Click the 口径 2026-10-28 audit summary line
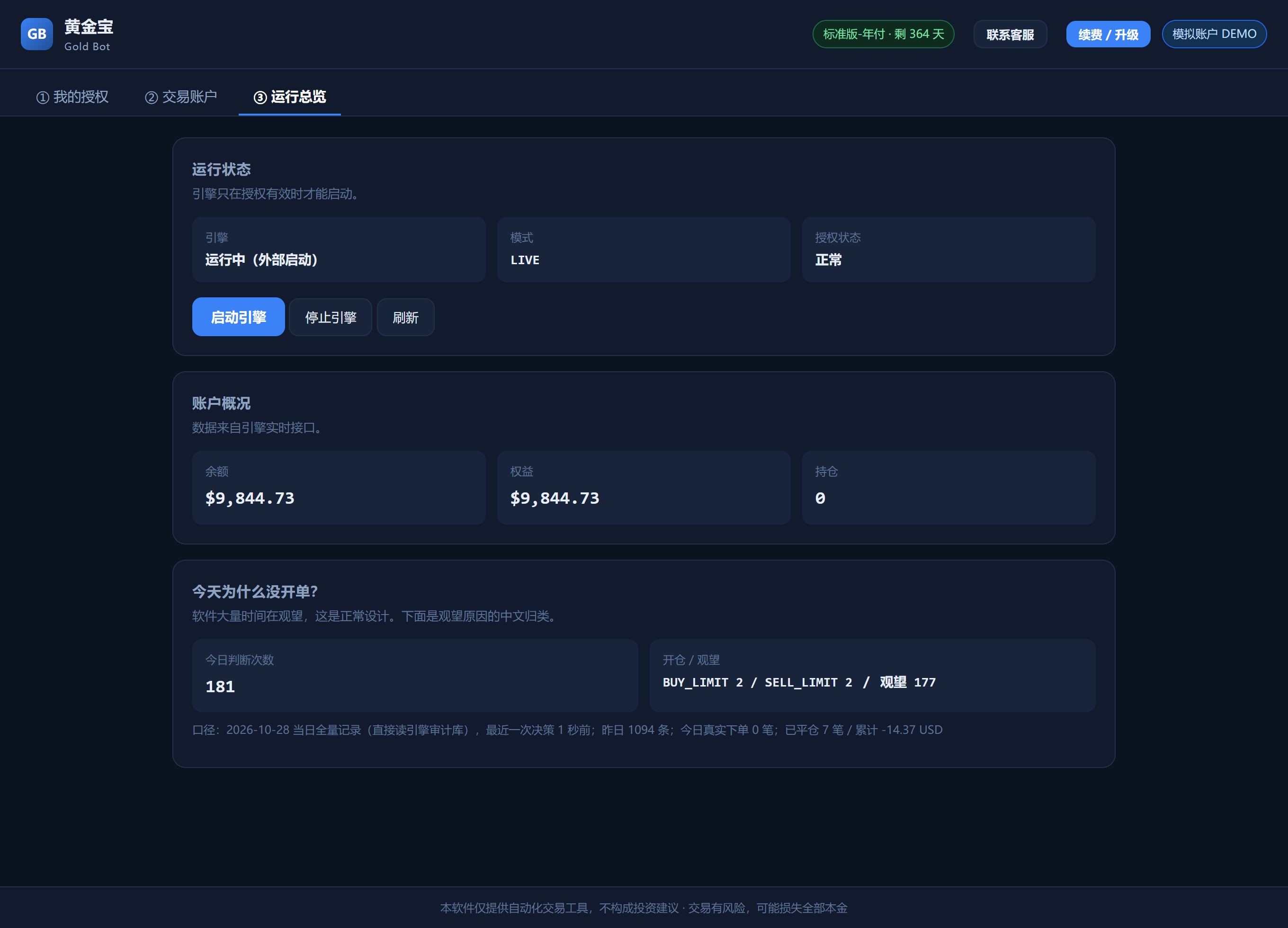The height and width of the screenshot is (928, 1288). coord(567,730)
